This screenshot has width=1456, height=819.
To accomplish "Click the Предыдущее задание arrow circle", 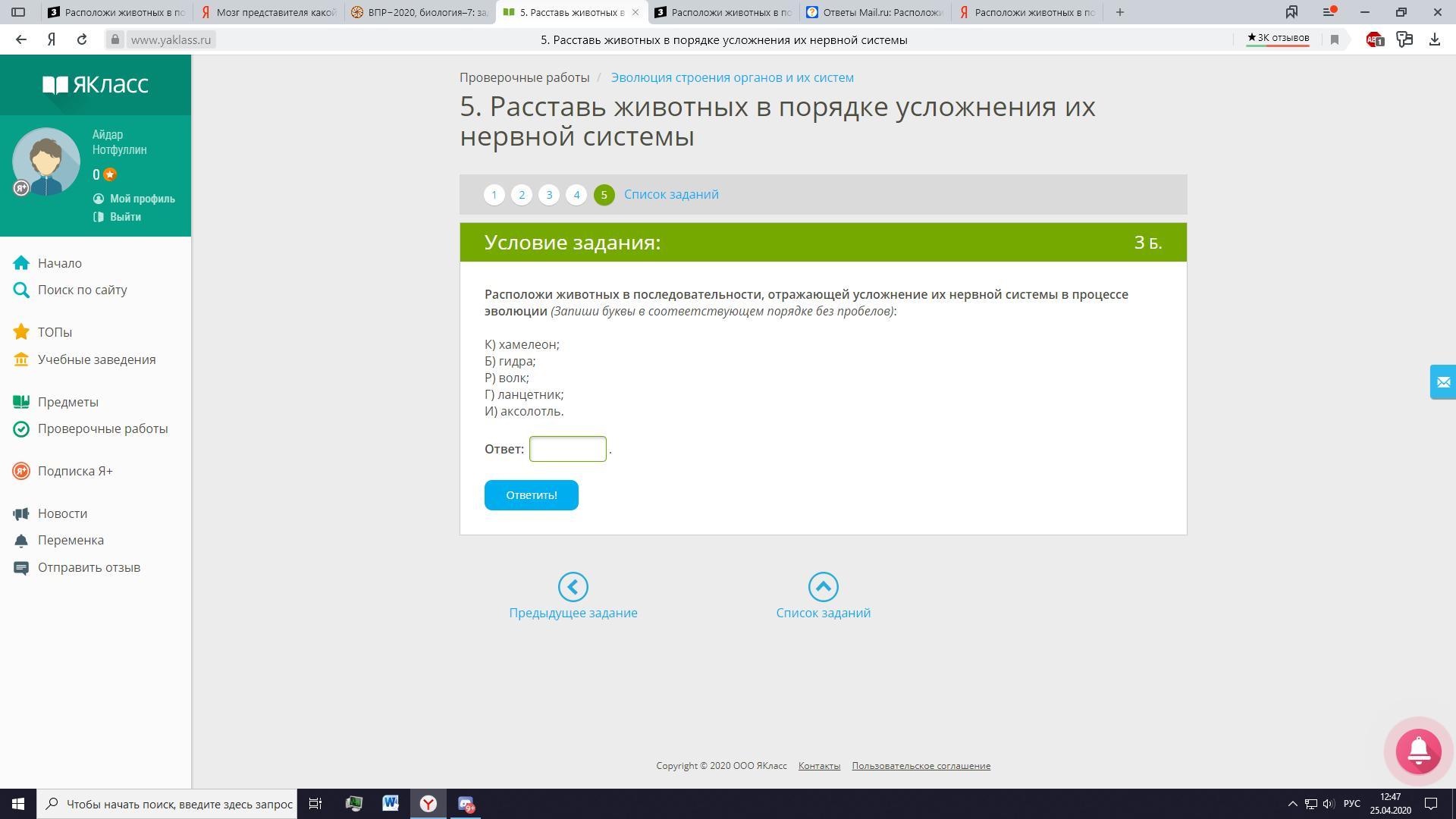I will [573, 587].
